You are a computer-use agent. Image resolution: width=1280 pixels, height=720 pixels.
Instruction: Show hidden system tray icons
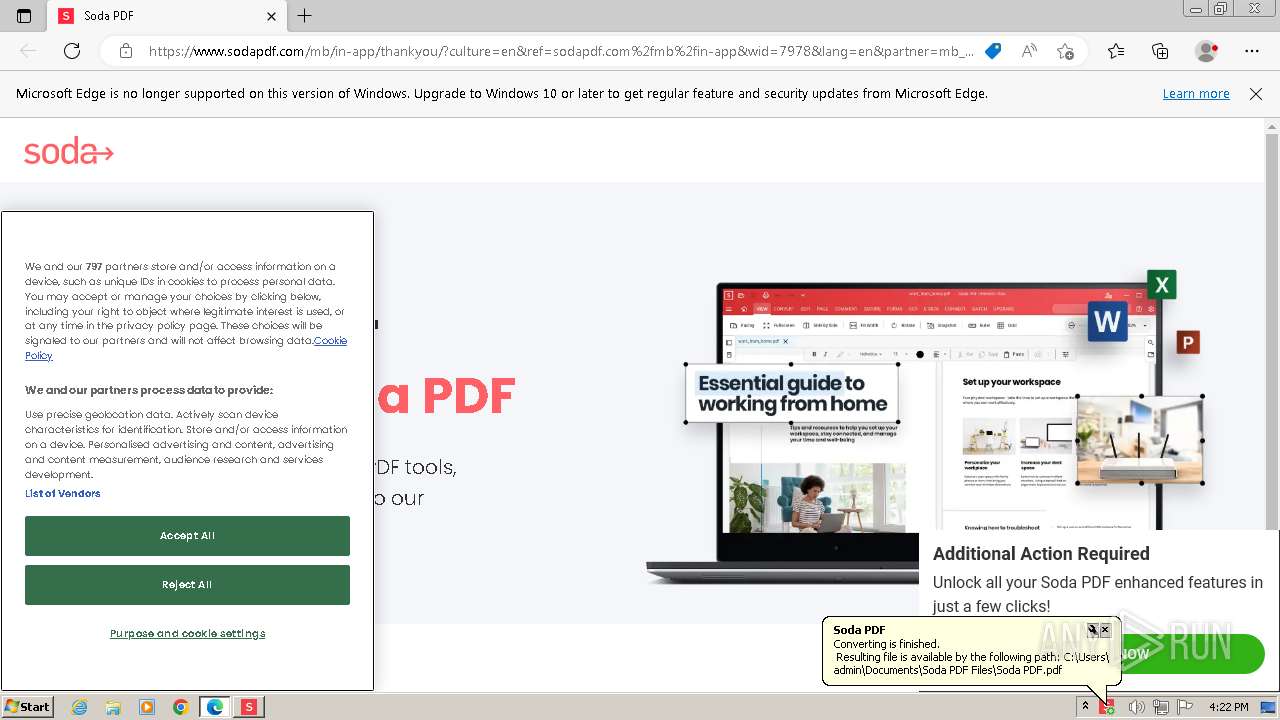[x=1085, y=707]
